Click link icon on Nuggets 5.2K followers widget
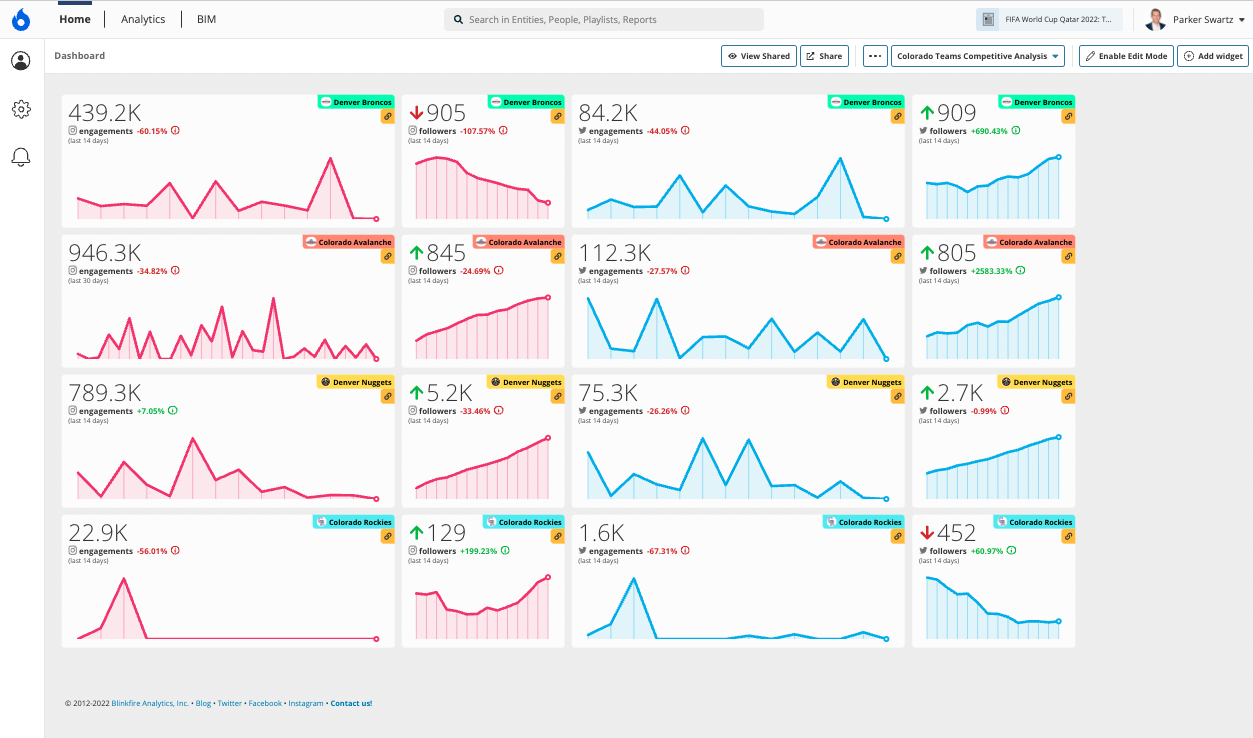The image size is (1253, 738). (x=558, y=397)
